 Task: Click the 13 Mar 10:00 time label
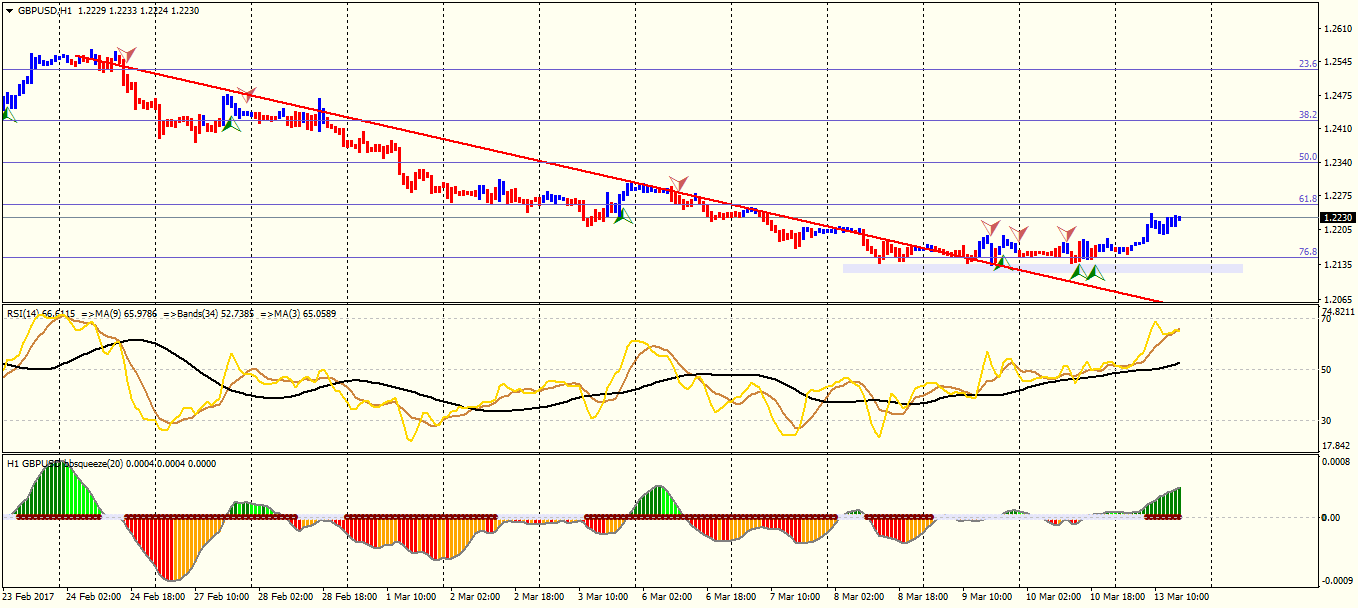(x=1182, y=597)
